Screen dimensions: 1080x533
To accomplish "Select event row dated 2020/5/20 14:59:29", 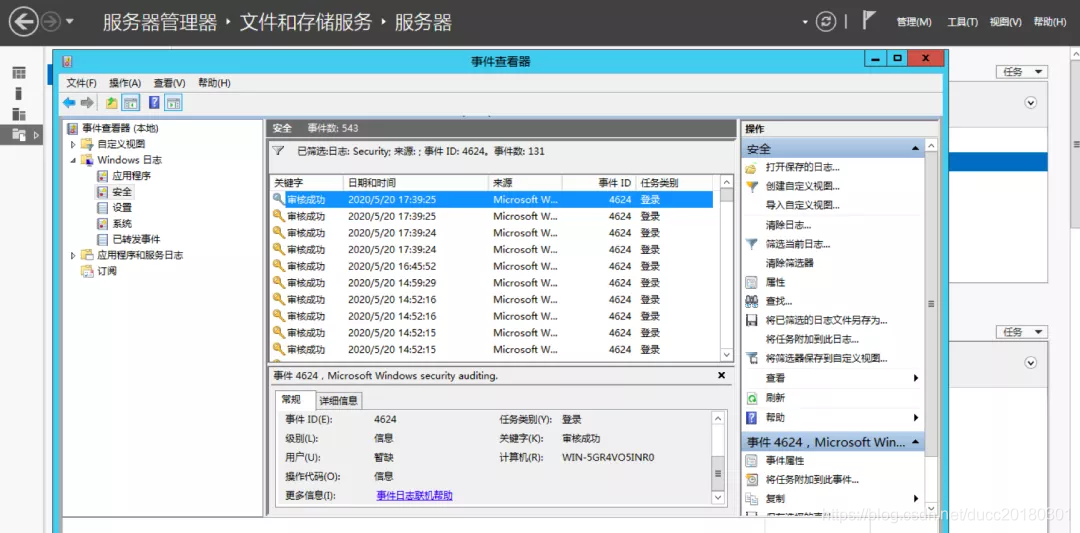I will coord(490,282).
